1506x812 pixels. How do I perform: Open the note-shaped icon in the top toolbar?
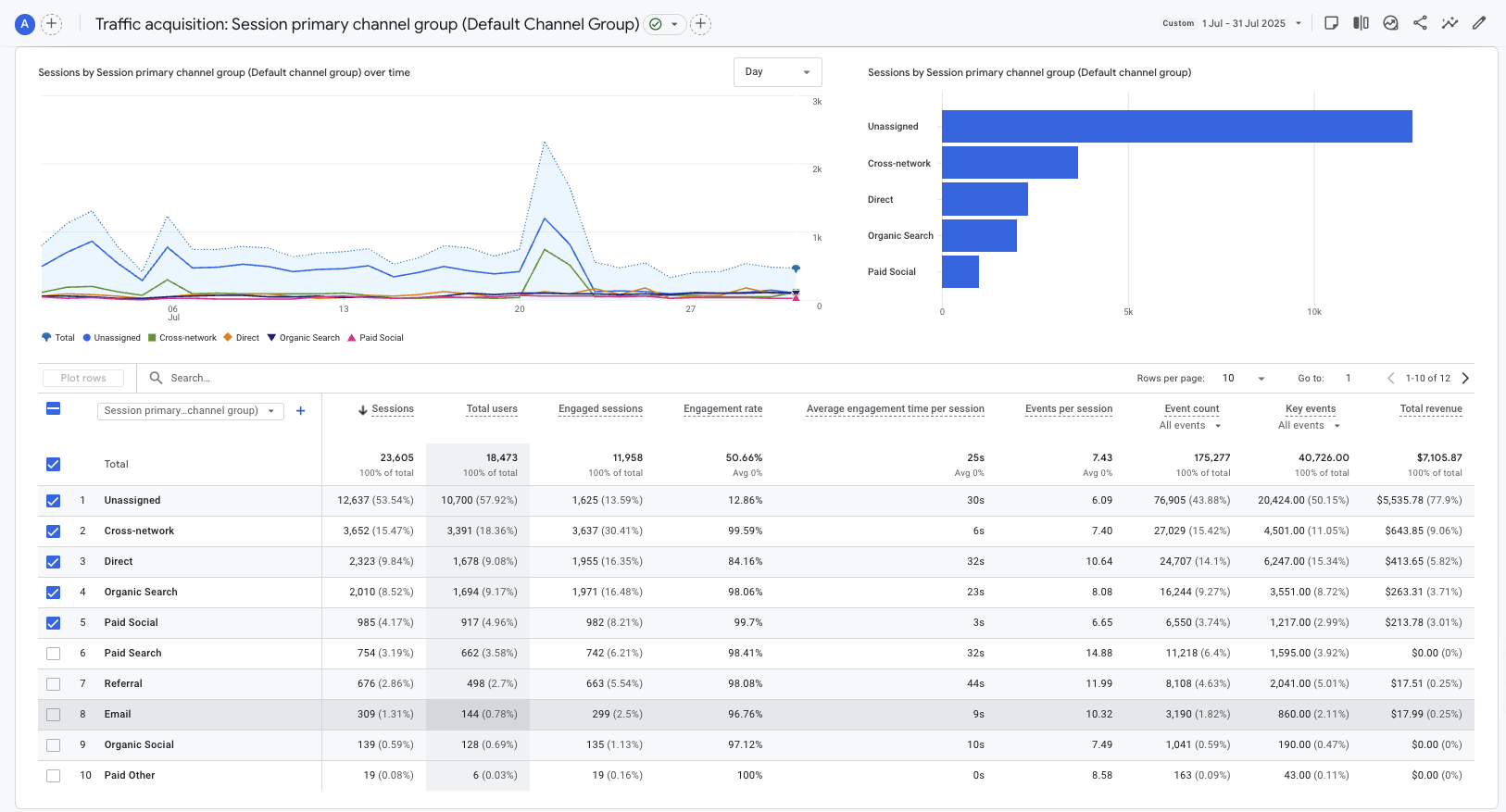point(1331,23)
